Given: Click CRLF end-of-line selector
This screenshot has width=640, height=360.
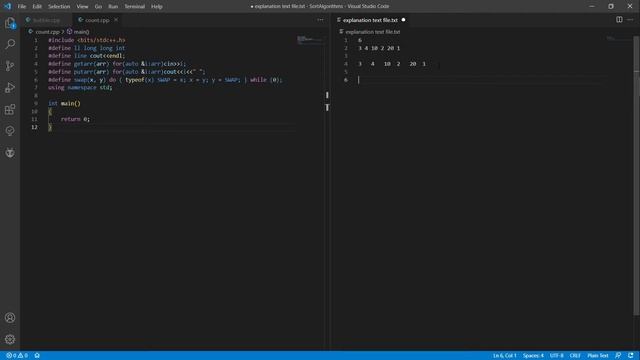Looking at the screenshot, I should pyautogui.click(x=575, y=356).
